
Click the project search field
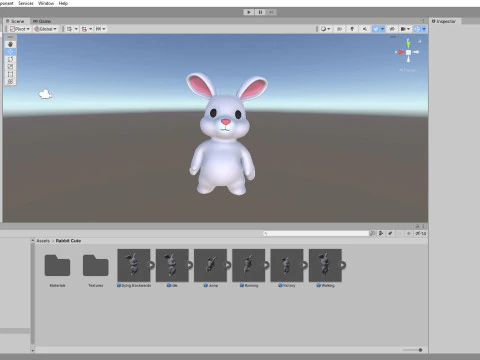coord(316,234)
